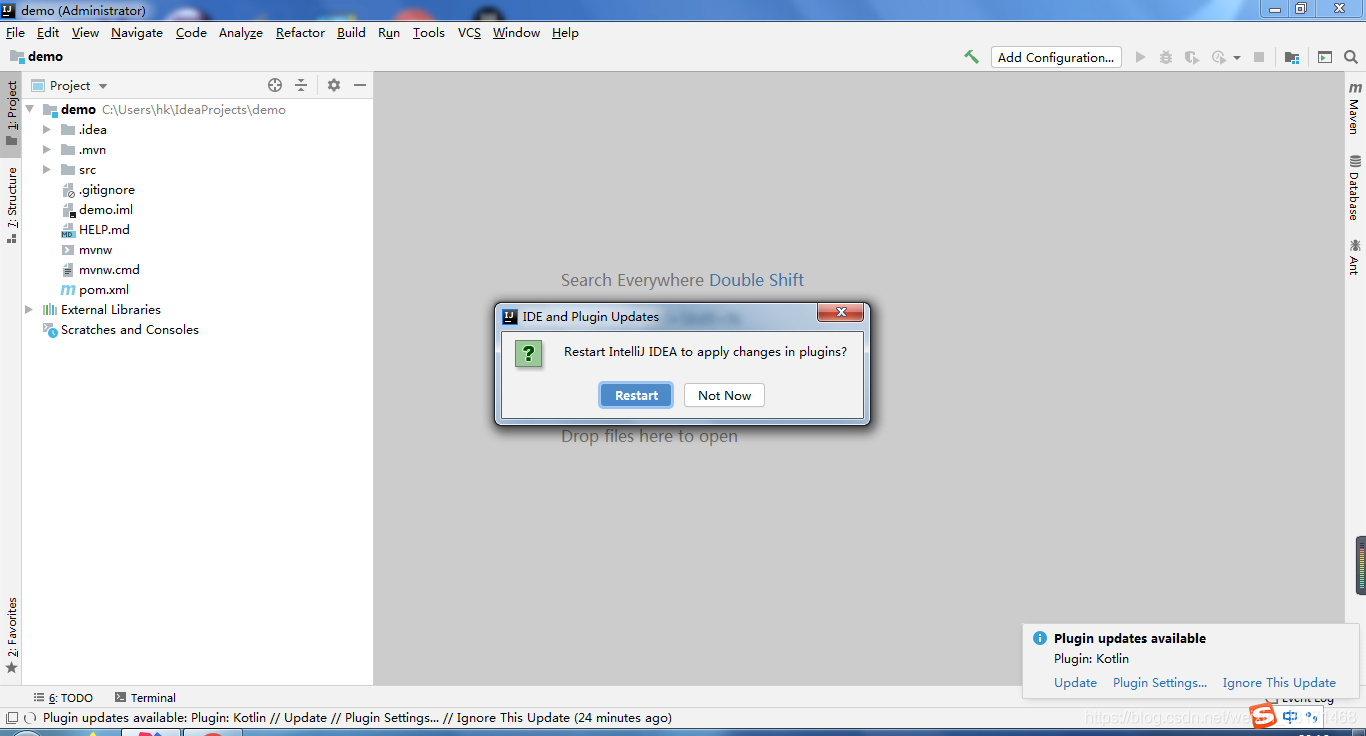Click the Stop square icon
The image size is (1366, 736).
(x=1260, y=57)
